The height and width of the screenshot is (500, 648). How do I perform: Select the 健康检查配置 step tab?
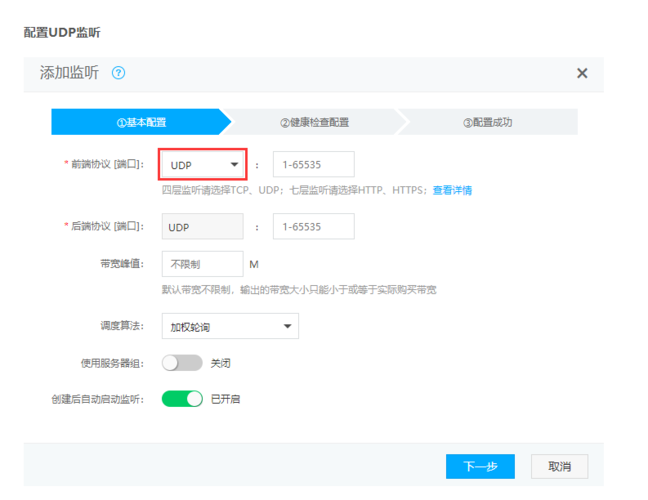point(314,122)
